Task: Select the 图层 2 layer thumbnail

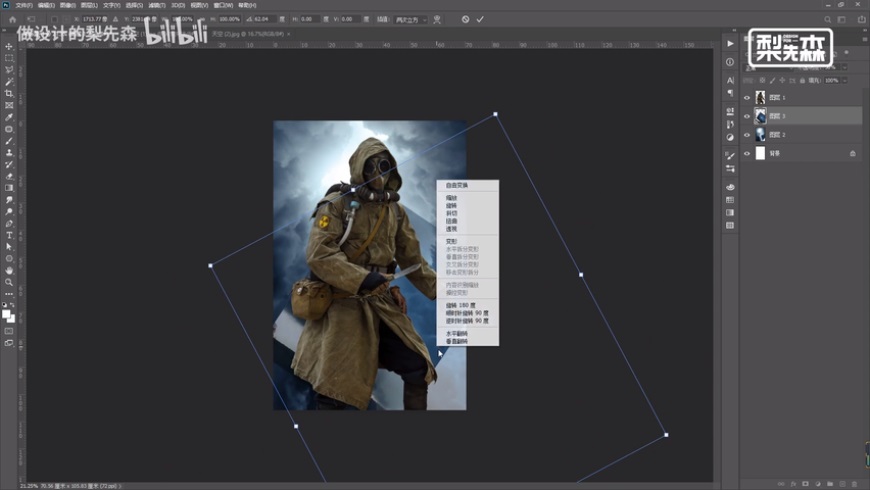Action: click(x=761, y=134)
